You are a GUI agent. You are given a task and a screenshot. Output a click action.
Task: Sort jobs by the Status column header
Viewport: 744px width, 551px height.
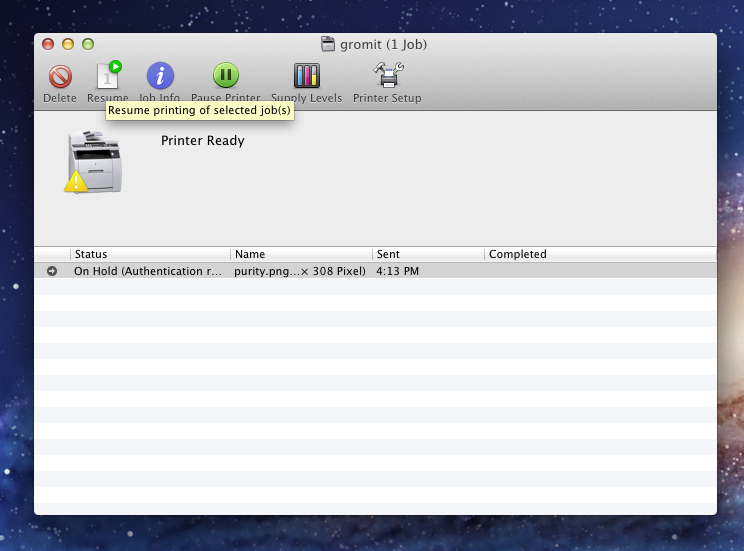(150, 254)
